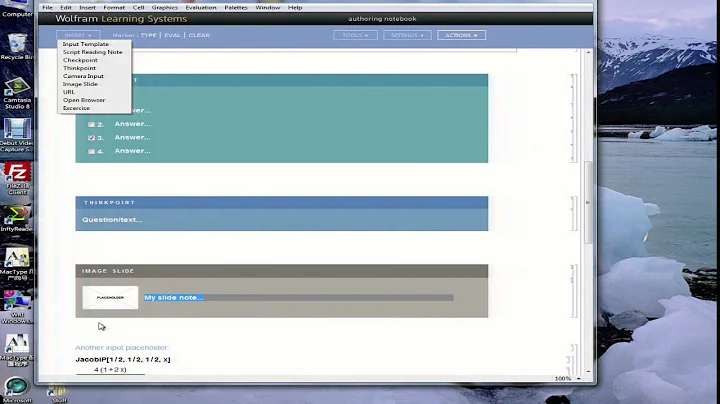Open the Cell menu
This screenshot has height=404, width=720.
pos(138,7)
